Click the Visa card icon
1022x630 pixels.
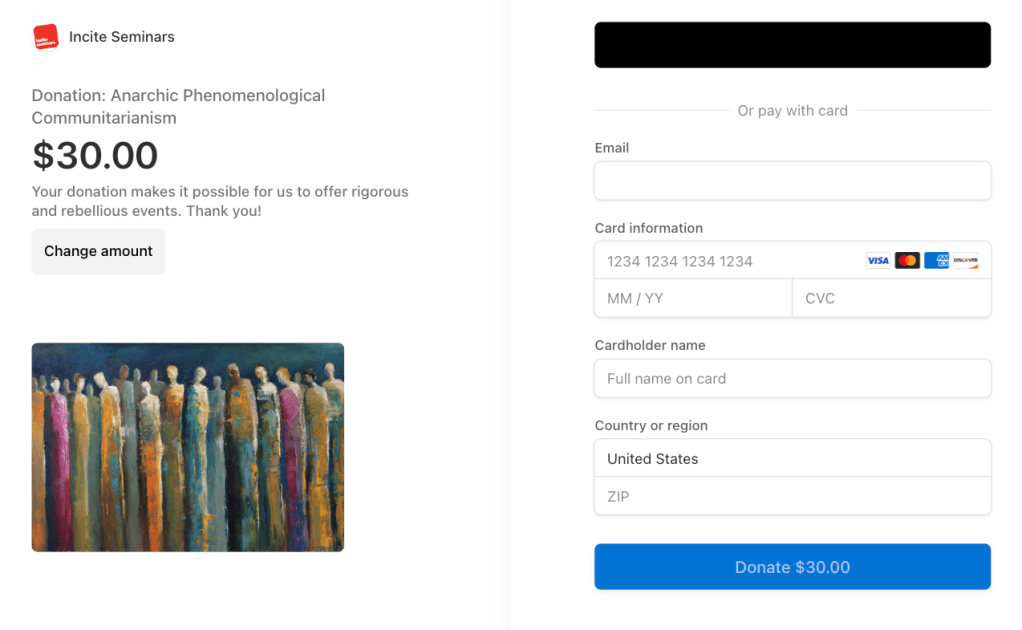point(877,261)
